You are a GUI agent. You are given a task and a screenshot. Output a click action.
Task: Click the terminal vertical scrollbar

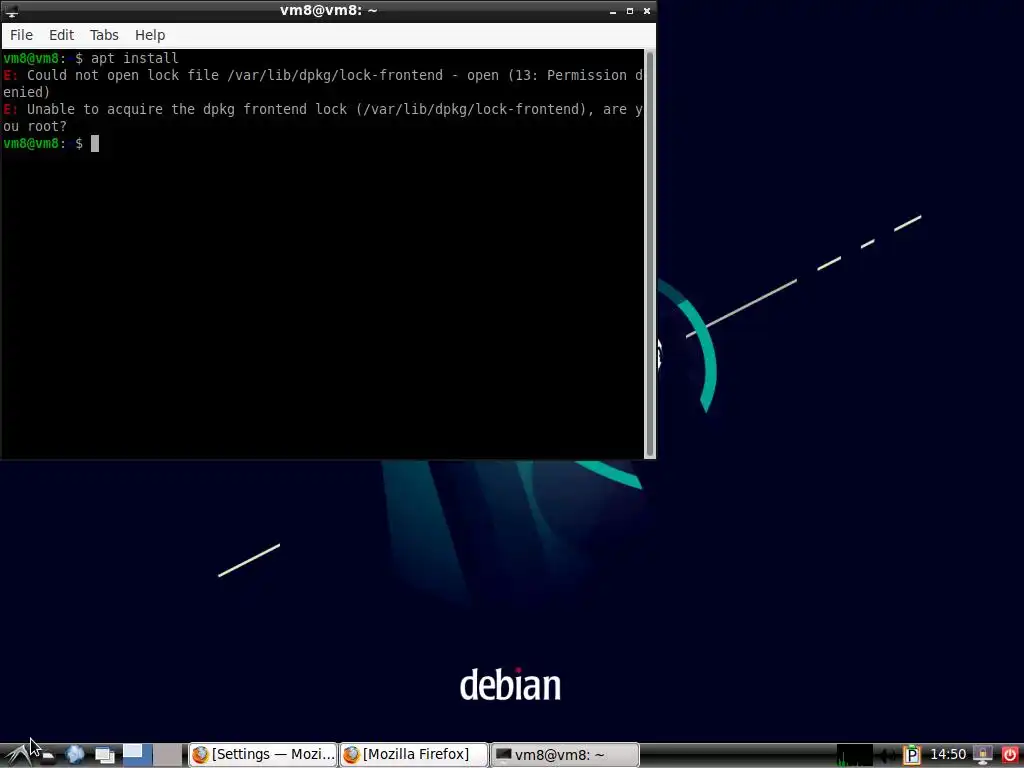650,253
